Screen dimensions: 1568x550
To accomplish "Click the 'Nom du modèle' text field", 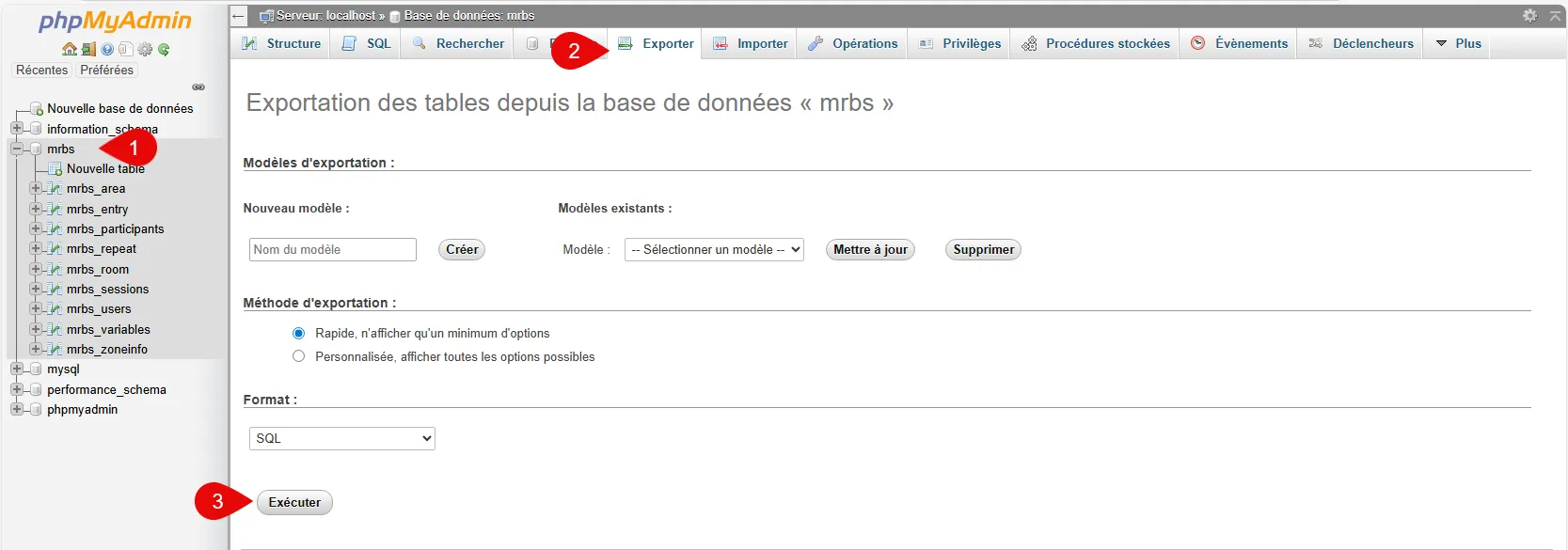I will (332, 249).
